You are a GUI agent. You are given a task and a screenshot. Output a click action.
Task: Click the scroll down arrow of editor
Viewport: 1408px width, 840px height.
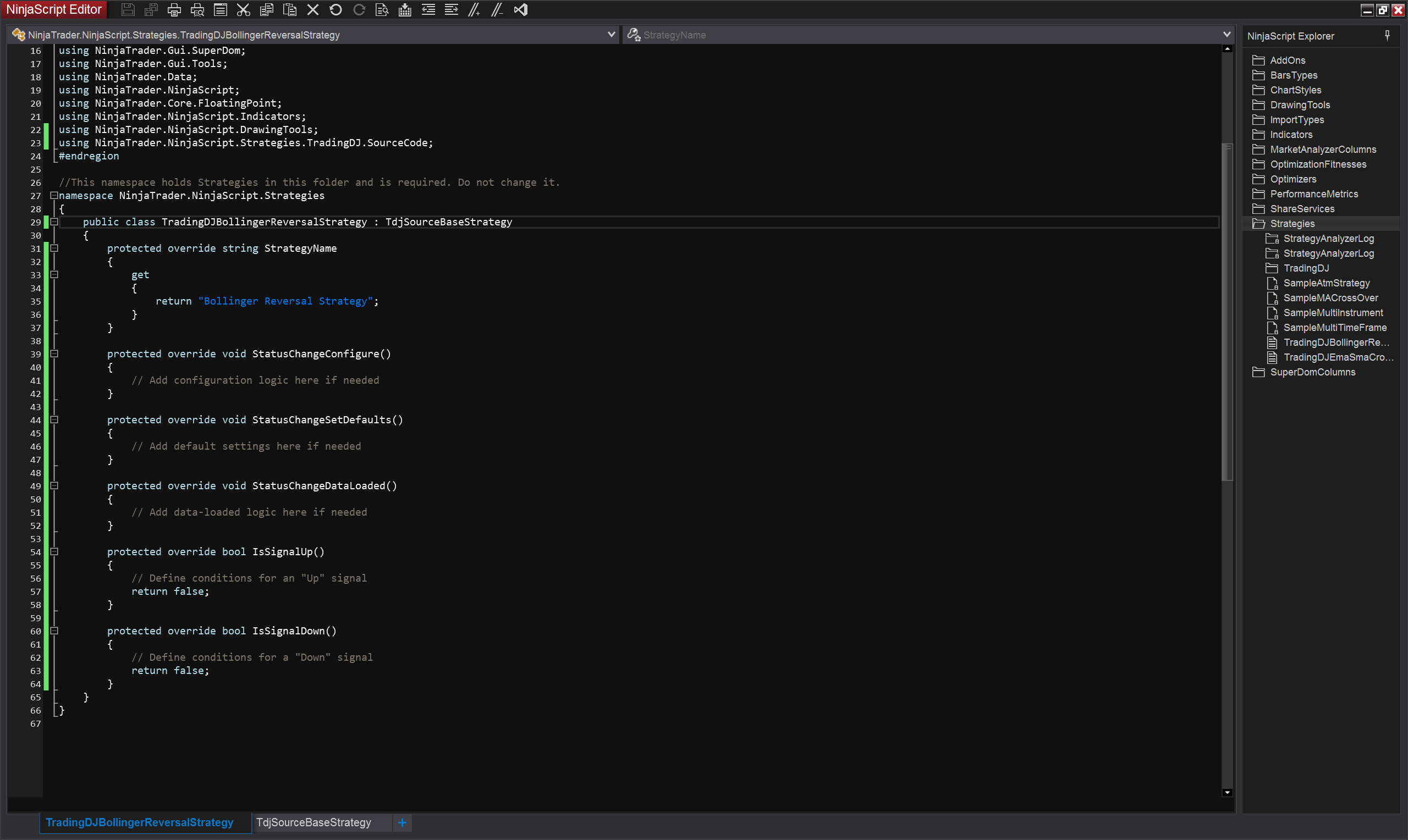tap(1227, 793)
